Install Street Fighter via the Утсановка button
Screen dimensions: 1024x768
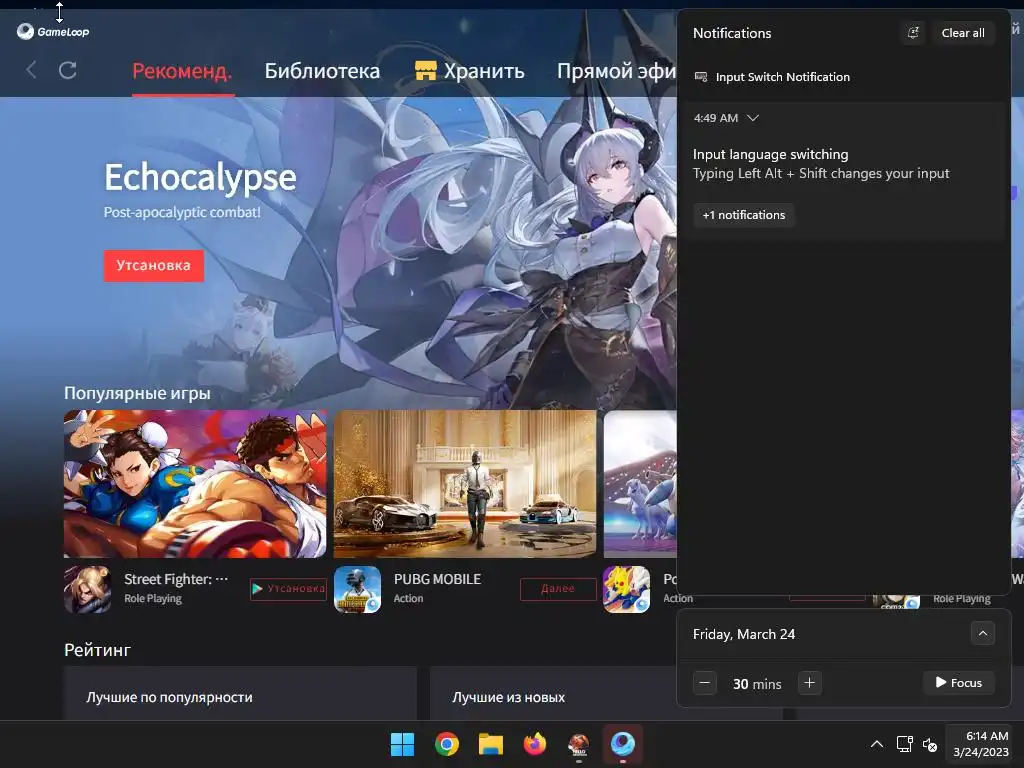tap(288, 589)
